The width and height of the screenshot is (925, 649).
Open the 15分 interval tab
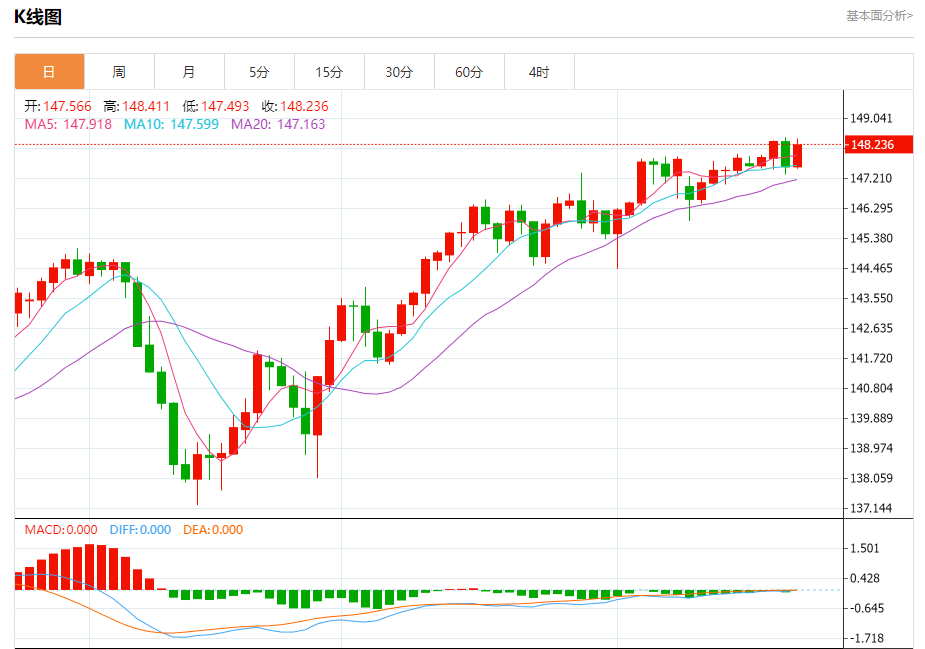coord(329,72)
